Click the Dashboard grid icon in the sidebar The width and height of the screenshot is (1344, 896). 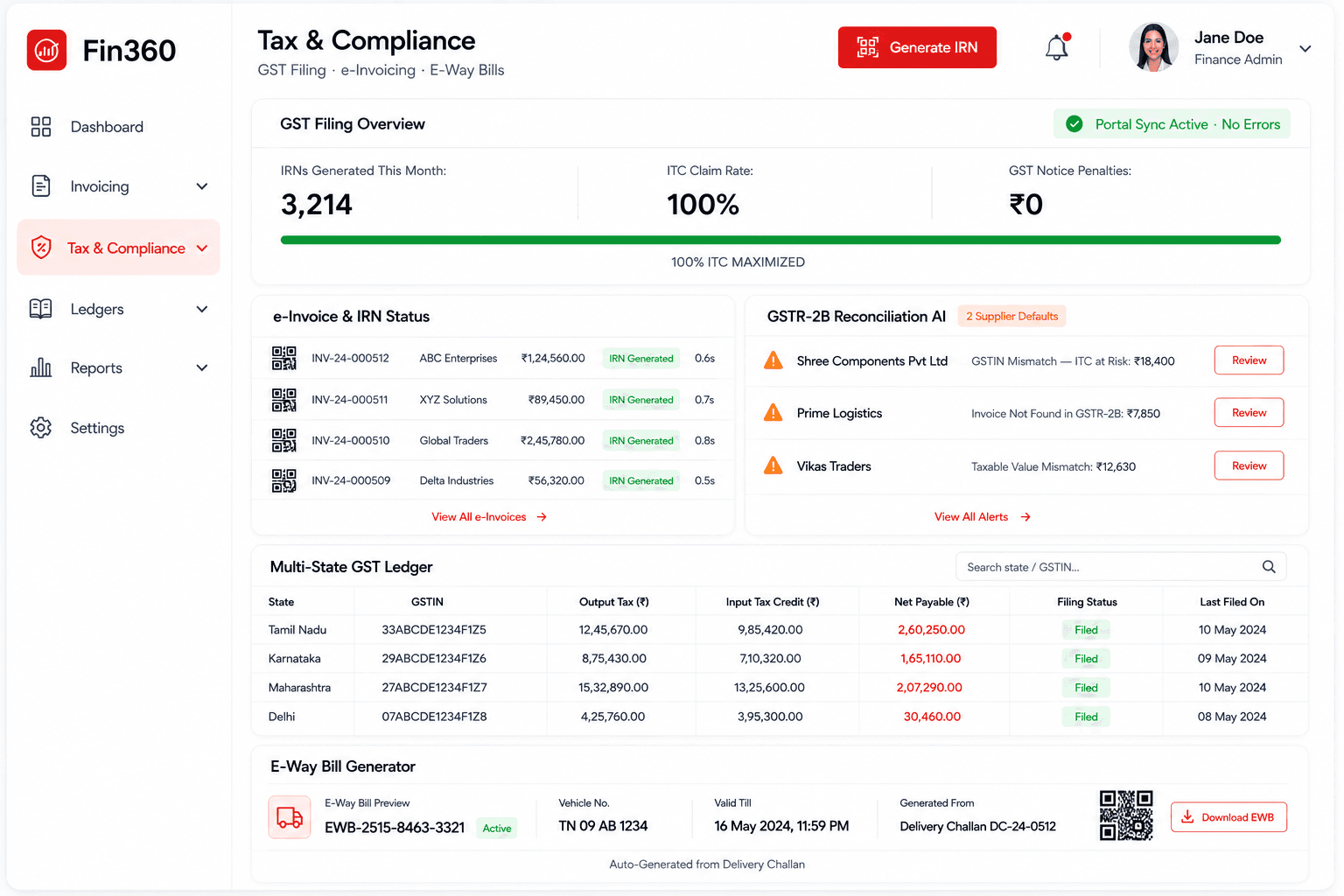point(41,127)
